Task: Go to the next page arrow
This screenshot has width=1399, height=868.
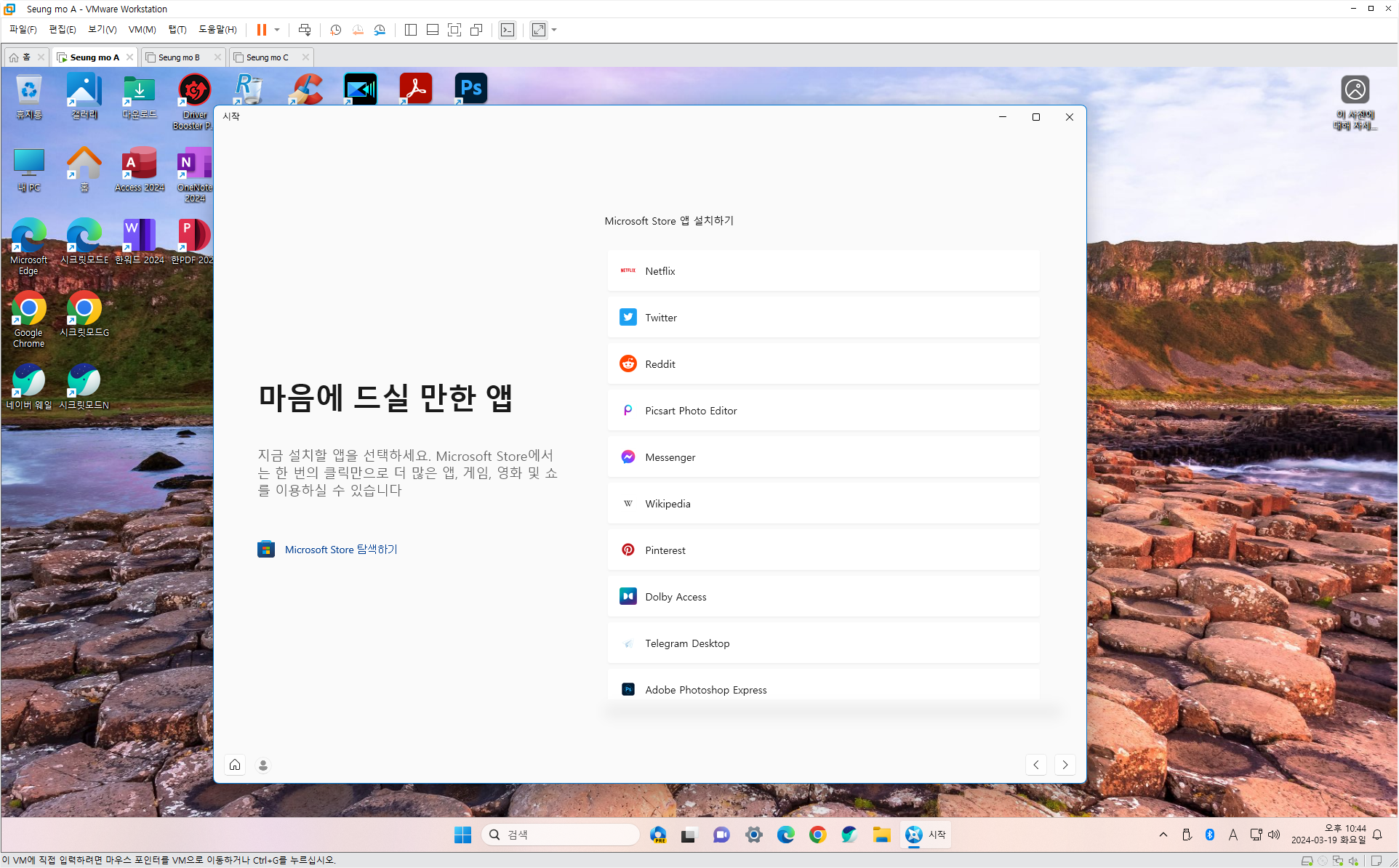Action: [1065, 765]
